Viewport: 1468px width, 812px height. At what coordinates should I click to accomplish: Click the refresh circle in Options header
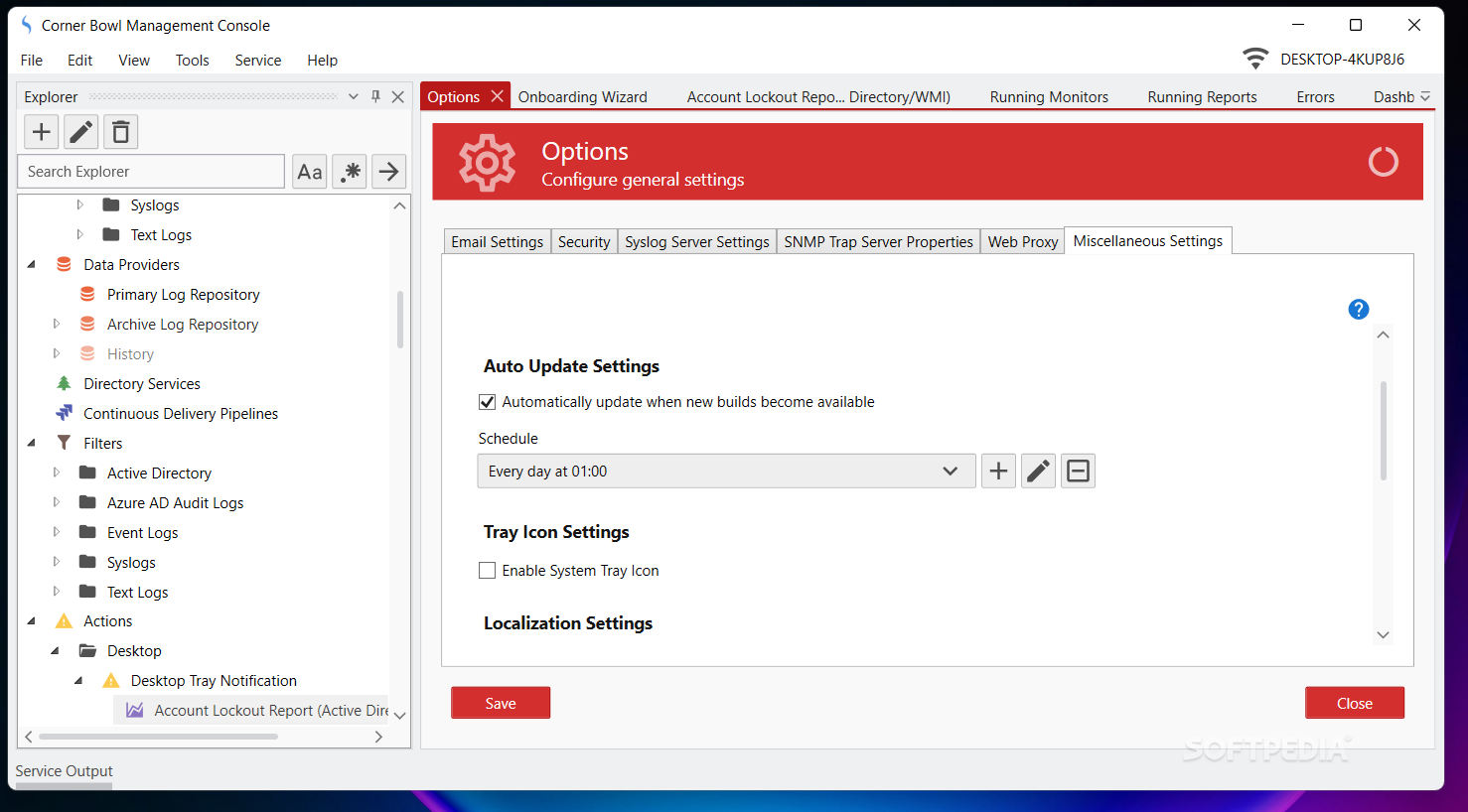click(x=1384, y=162)
